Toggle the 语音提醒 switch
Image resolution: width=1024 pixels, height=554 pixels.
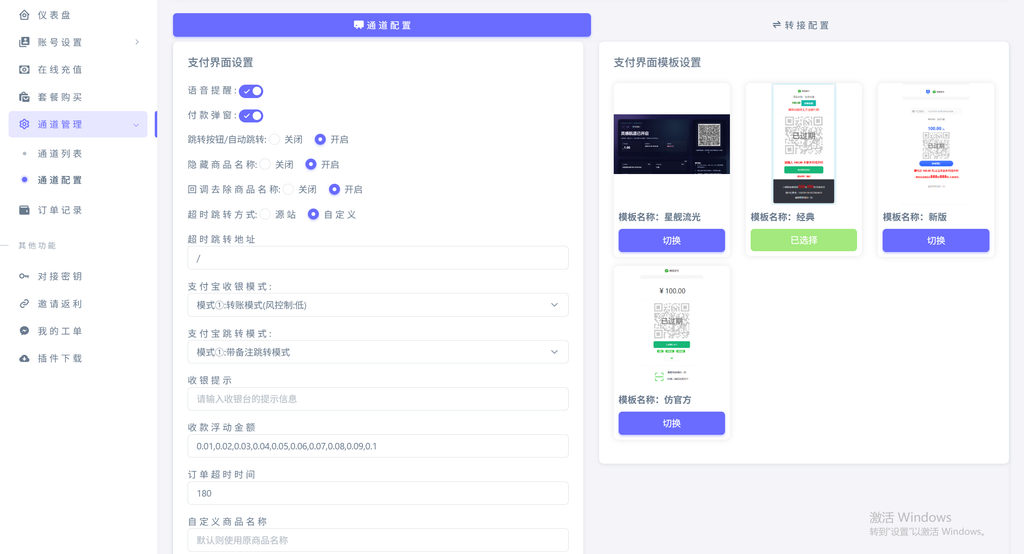tap(251, 91)
